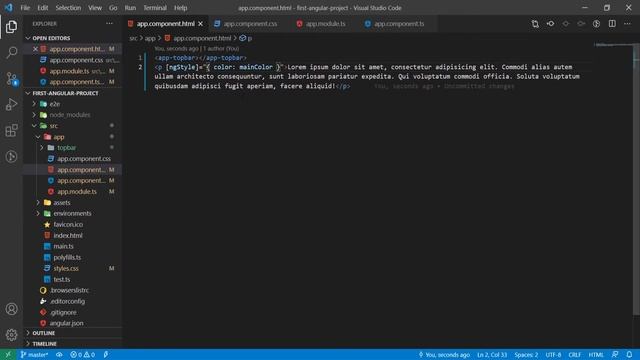
Task: Open the Edit menu
Action: [43, 8]
